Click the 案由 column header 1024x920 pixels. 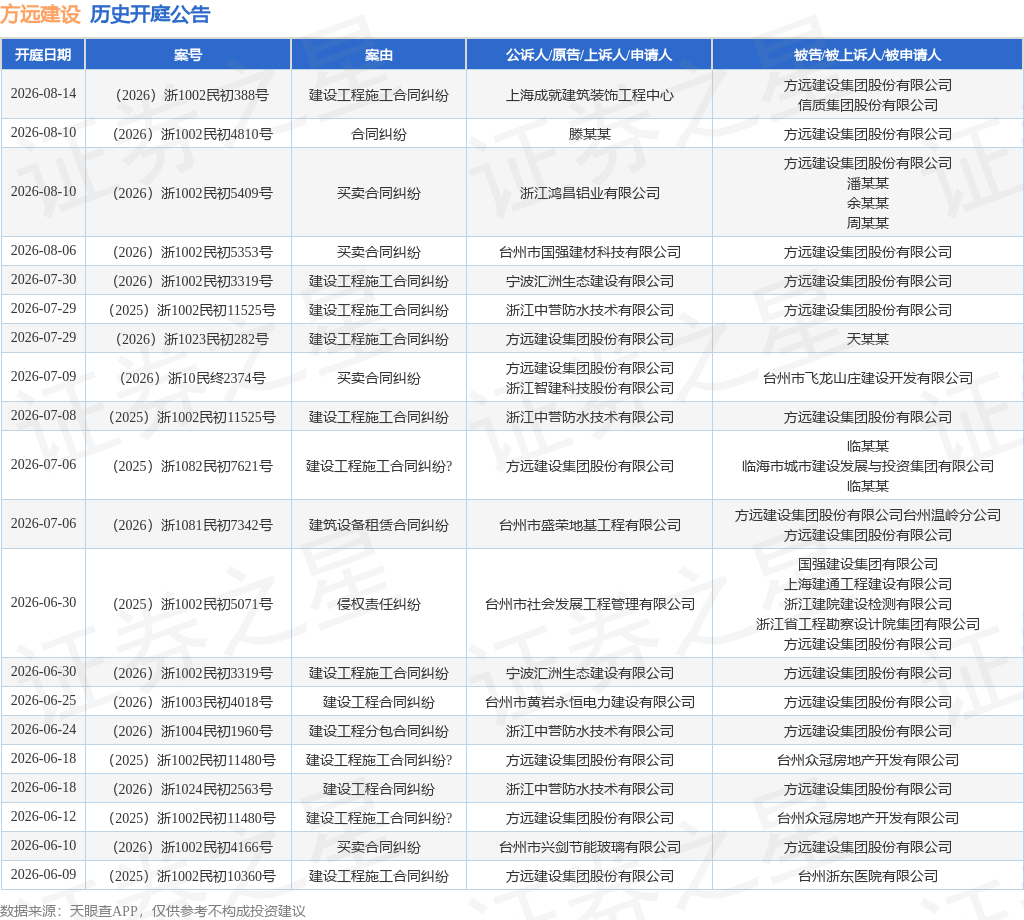click(379, 55)
